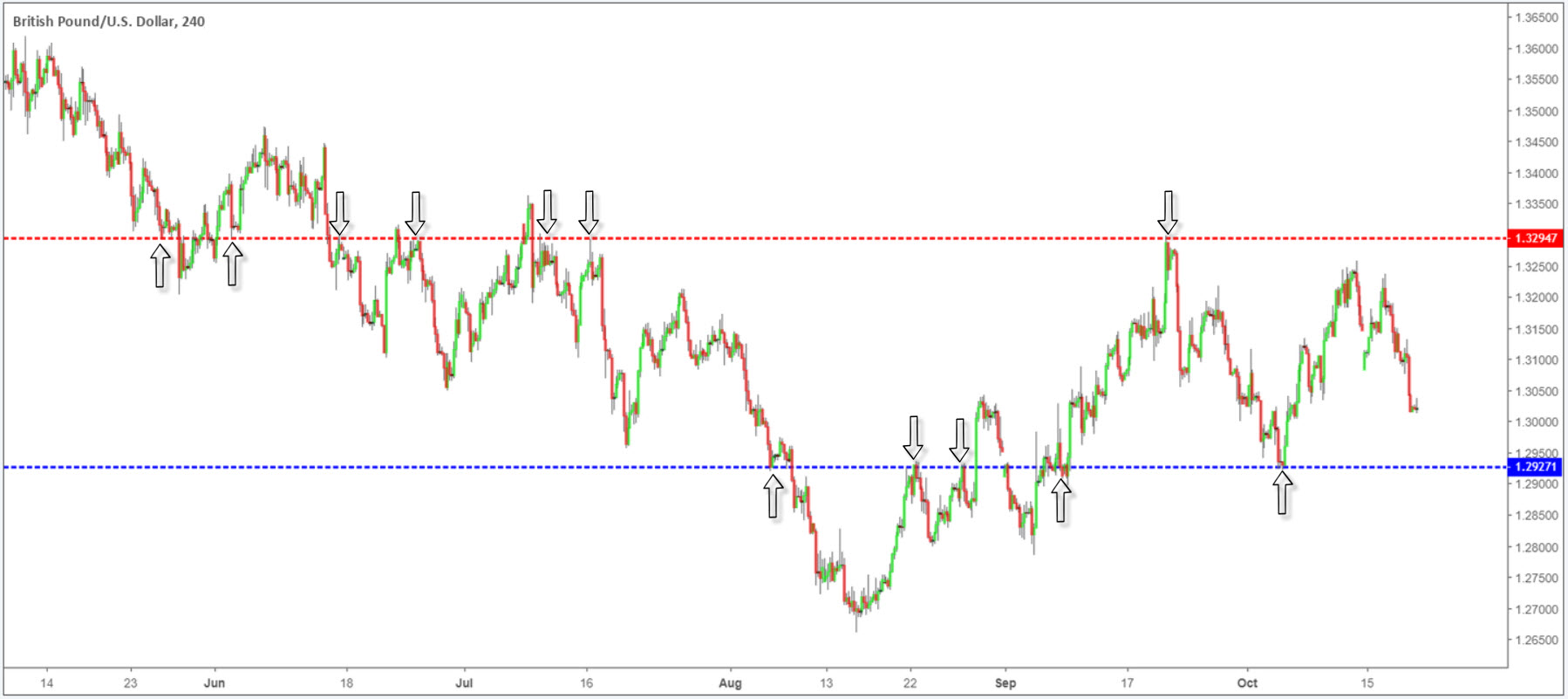The image size is (1568, 699).
Task: Click the 1.34500 price axis label
Action: click(x=1536, y=142)
